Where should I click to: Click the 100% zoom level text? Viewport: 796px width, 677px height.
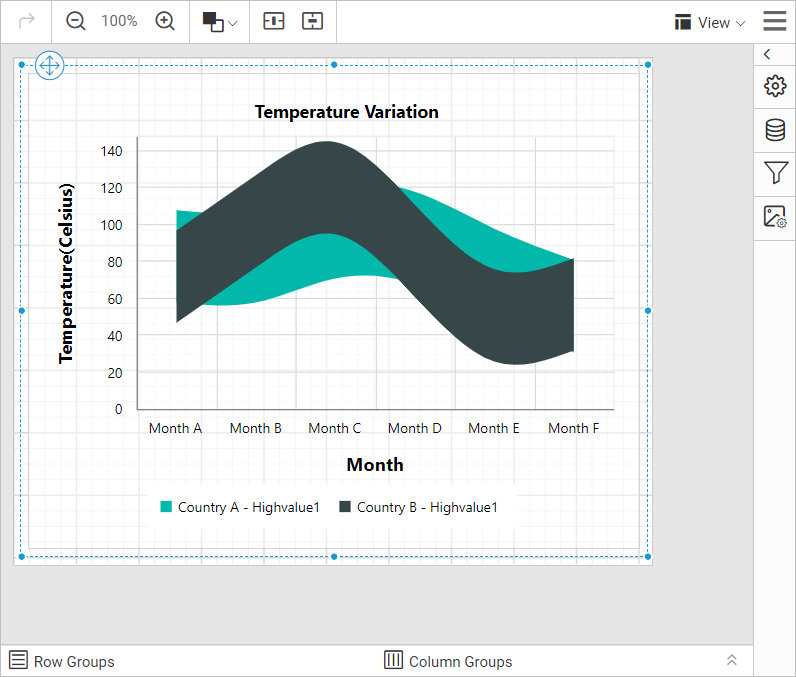[119, 21]
